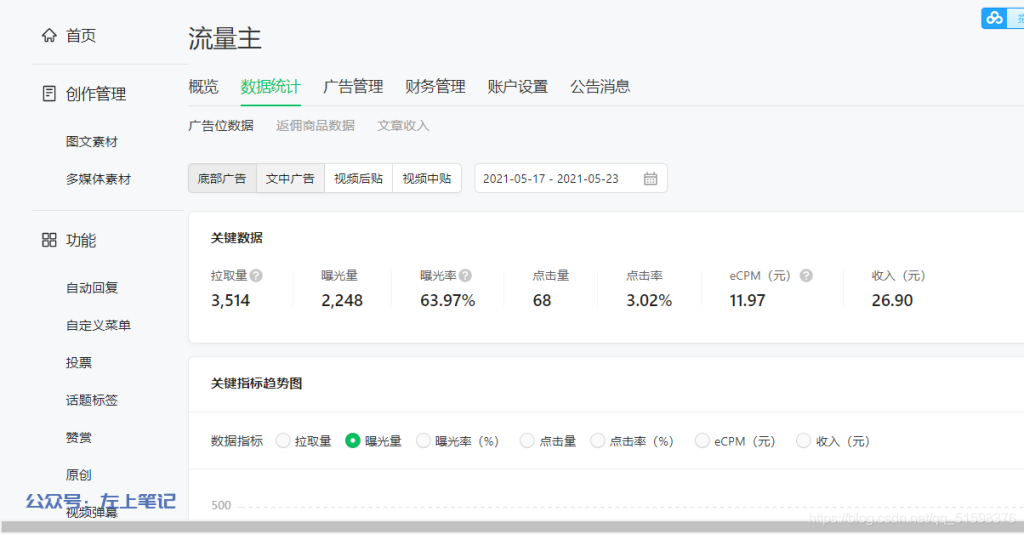The image size is (1024, 534).
Task: Click the 创作管理 document icon
Action: [49, 93]
